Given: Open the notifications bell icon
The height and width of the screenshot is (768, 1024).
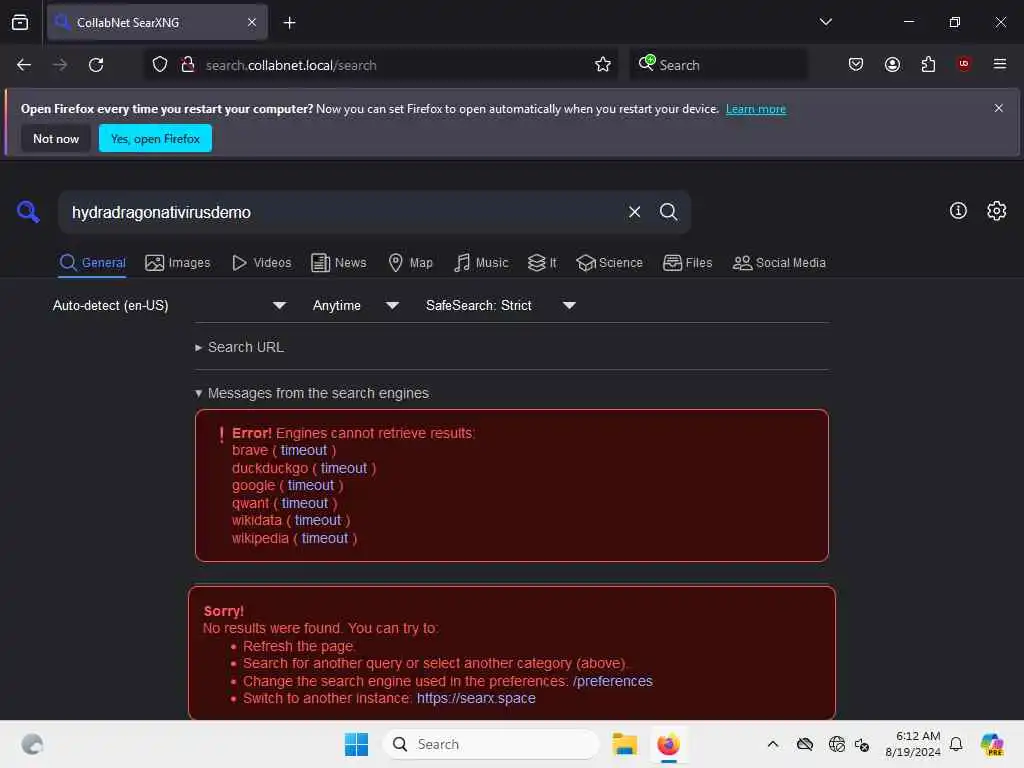Looking at the screenshot, I should (956, 744).
